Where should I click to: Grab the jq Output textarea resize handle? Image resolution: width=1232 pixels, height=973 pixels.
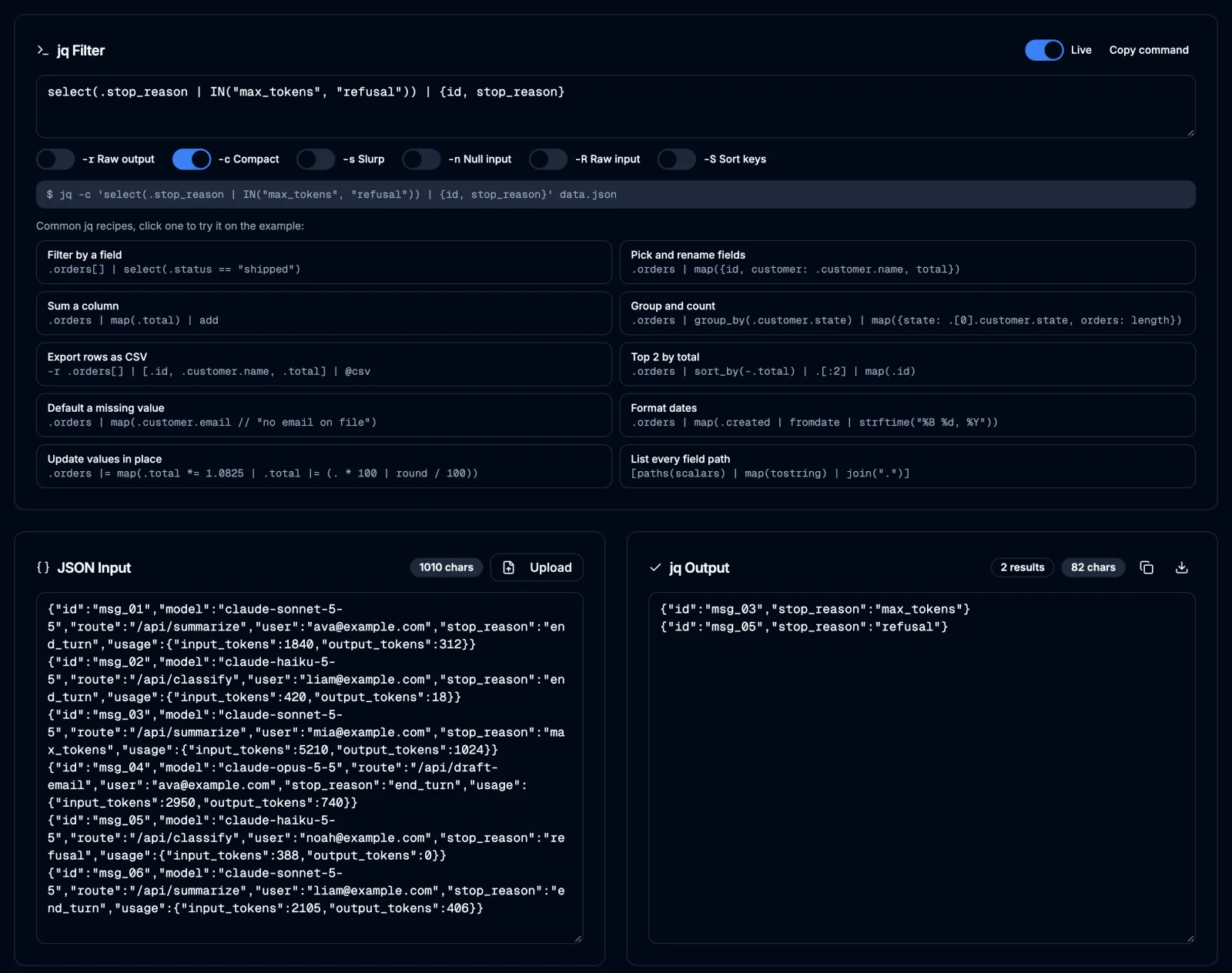(x=1190, y=938)
